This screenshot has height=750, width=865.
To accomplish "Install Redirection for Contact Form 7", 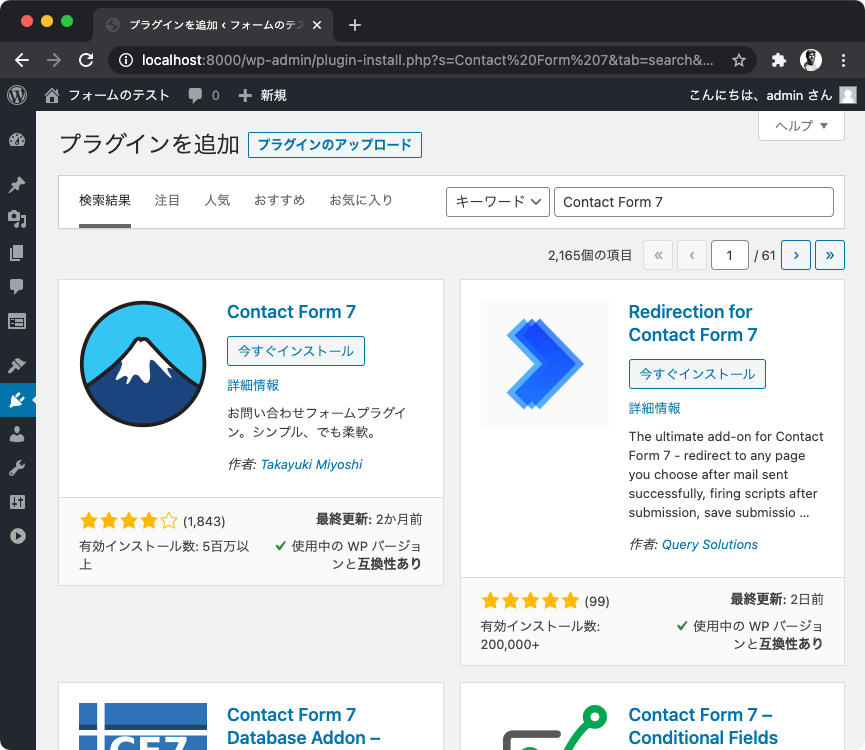I will tap(697, 374).
